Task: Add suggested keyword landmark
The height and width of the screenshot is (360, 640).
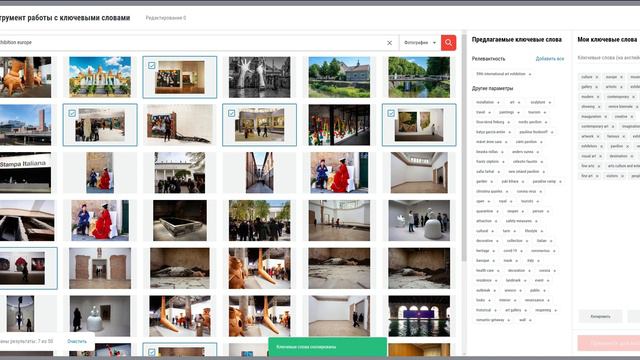Action: pyautogui.click(x=525, y=280)
